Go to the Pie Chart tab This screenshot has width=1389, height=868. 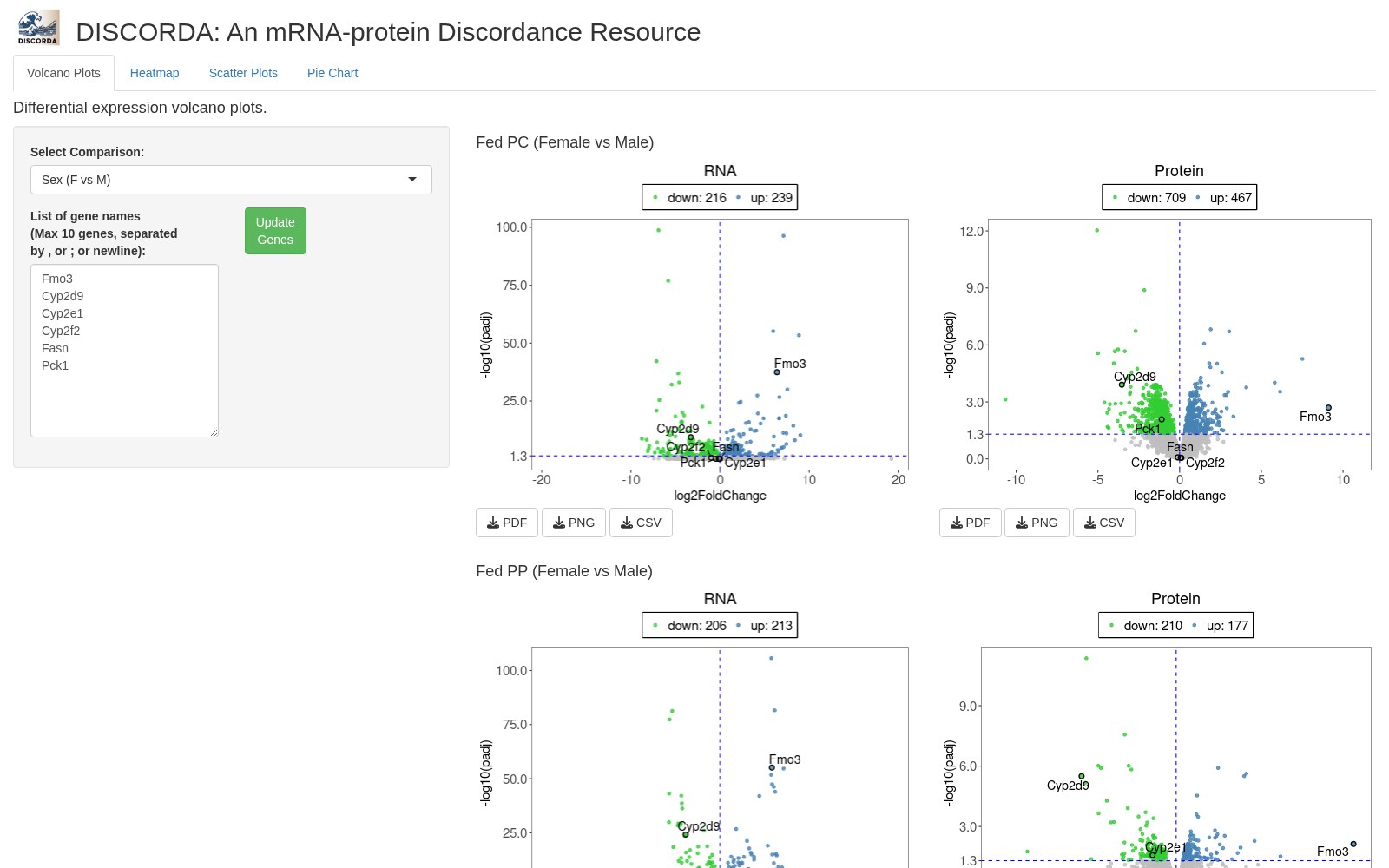click(x=332, y=73)
